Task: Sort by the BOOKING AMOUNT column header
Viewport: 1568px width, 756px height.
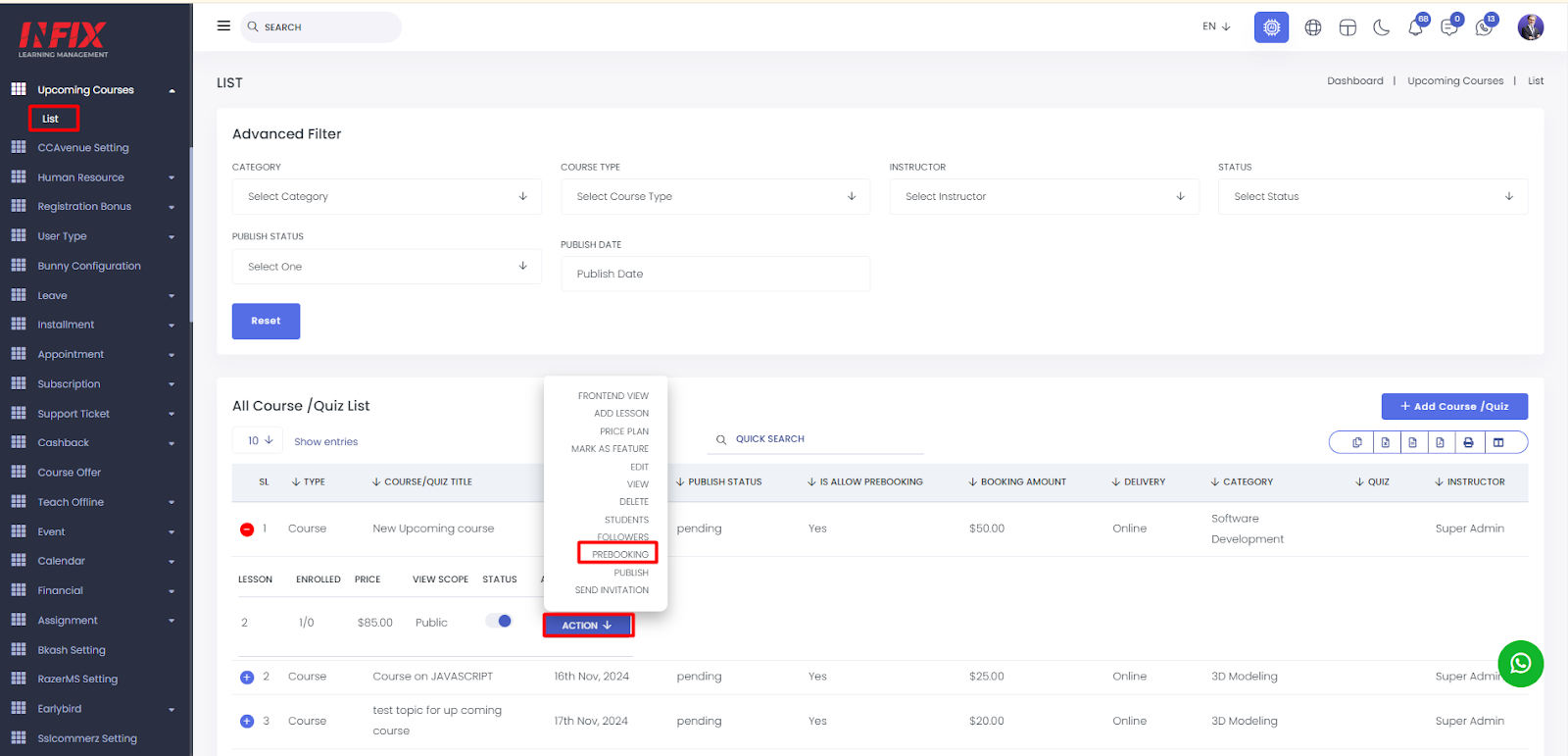Action: [1017, 482]
